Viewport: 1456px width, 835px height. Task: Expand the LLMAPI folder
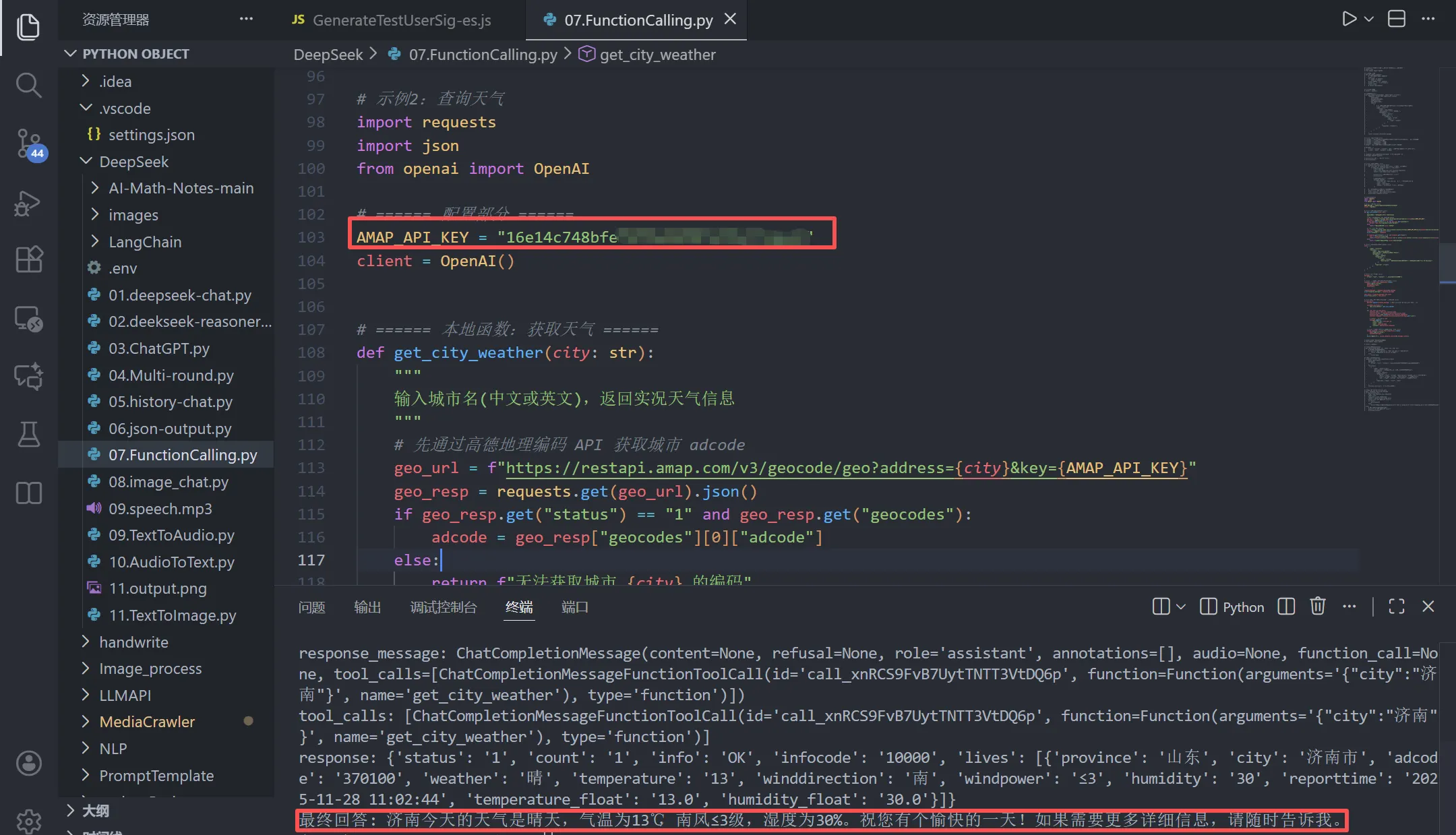point(125,695)
